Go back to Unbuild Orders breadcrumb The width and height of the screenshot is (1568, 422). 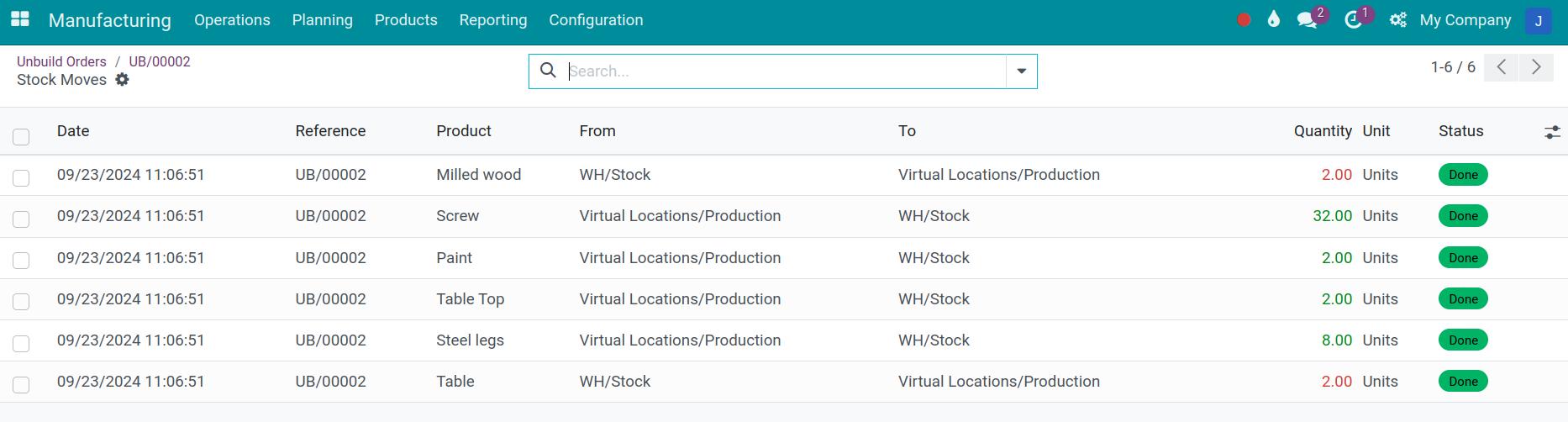pos(61,61)
